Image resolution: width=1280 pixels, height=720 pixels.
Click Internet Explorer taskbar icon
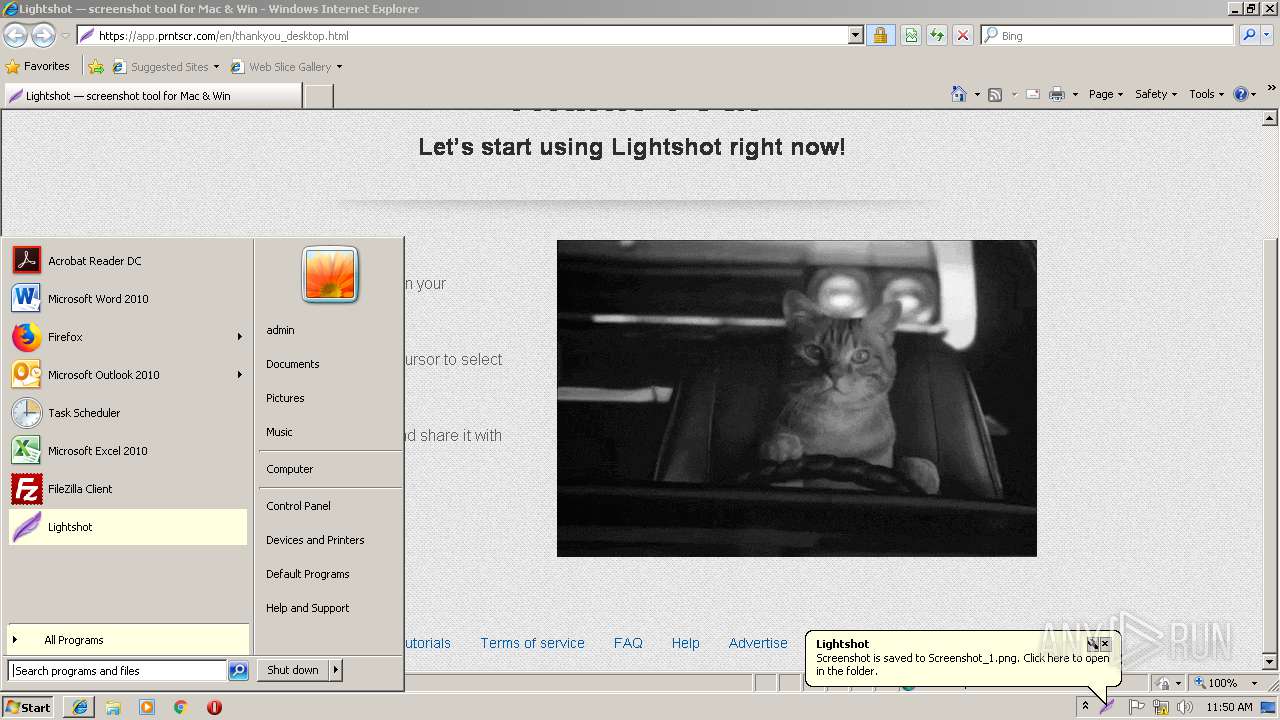pyautogui.click(x=80, y=707)
